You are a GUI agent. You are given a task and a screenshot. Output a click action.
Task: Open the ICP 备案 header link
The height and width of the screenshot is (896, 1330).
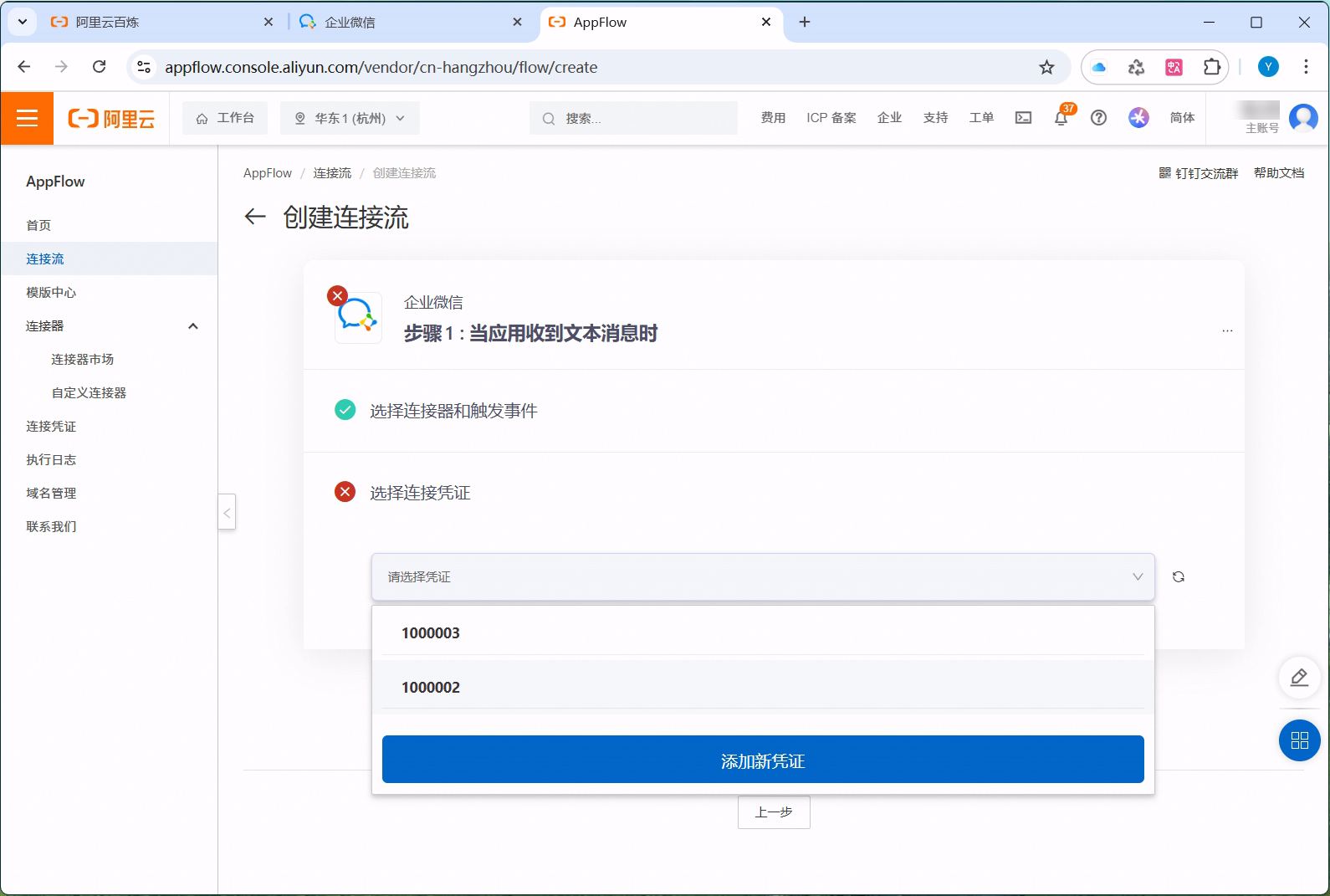(831, 118)
